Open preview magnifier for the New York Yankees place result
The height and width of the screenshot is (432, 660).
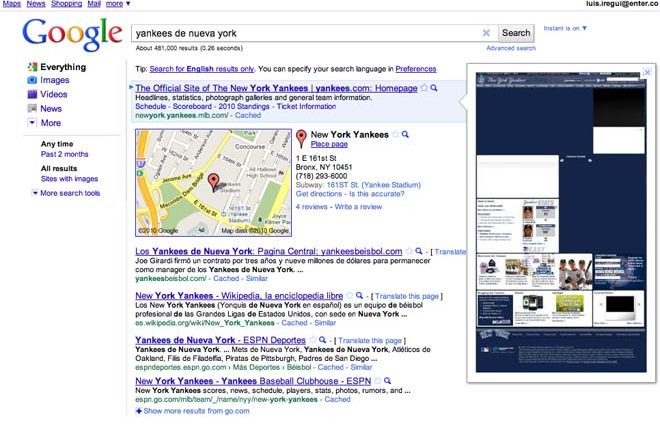405,134
